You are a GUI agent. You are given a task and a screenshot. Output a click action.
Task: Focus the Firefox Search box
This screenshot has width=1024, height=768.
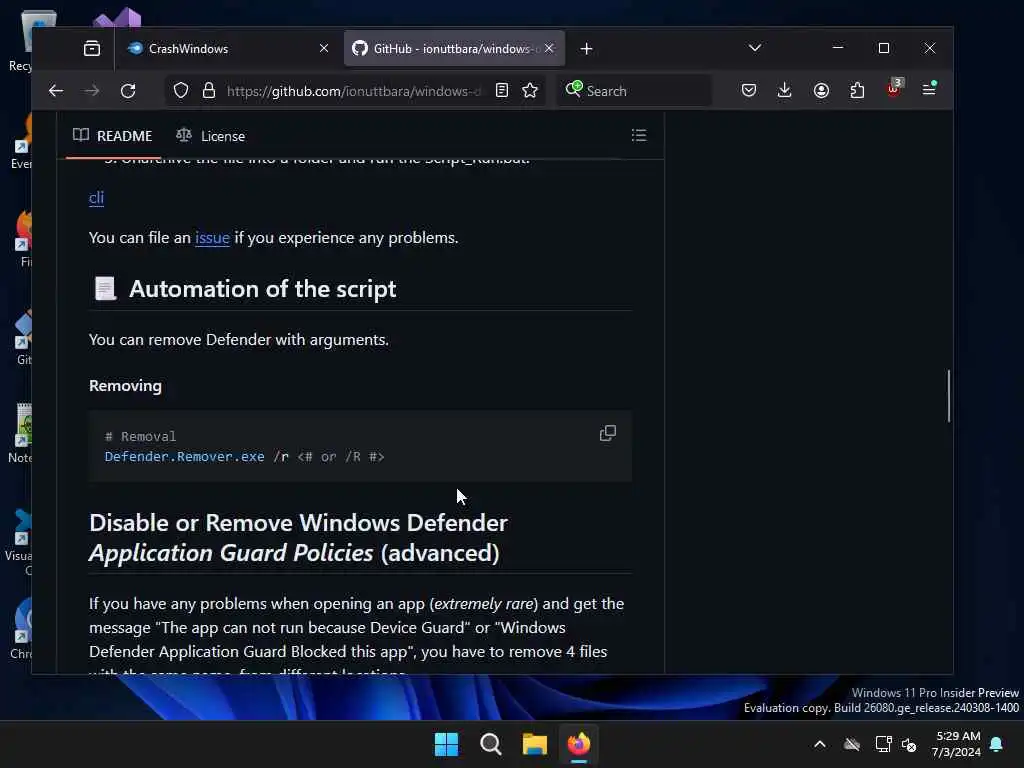point(635,91)
